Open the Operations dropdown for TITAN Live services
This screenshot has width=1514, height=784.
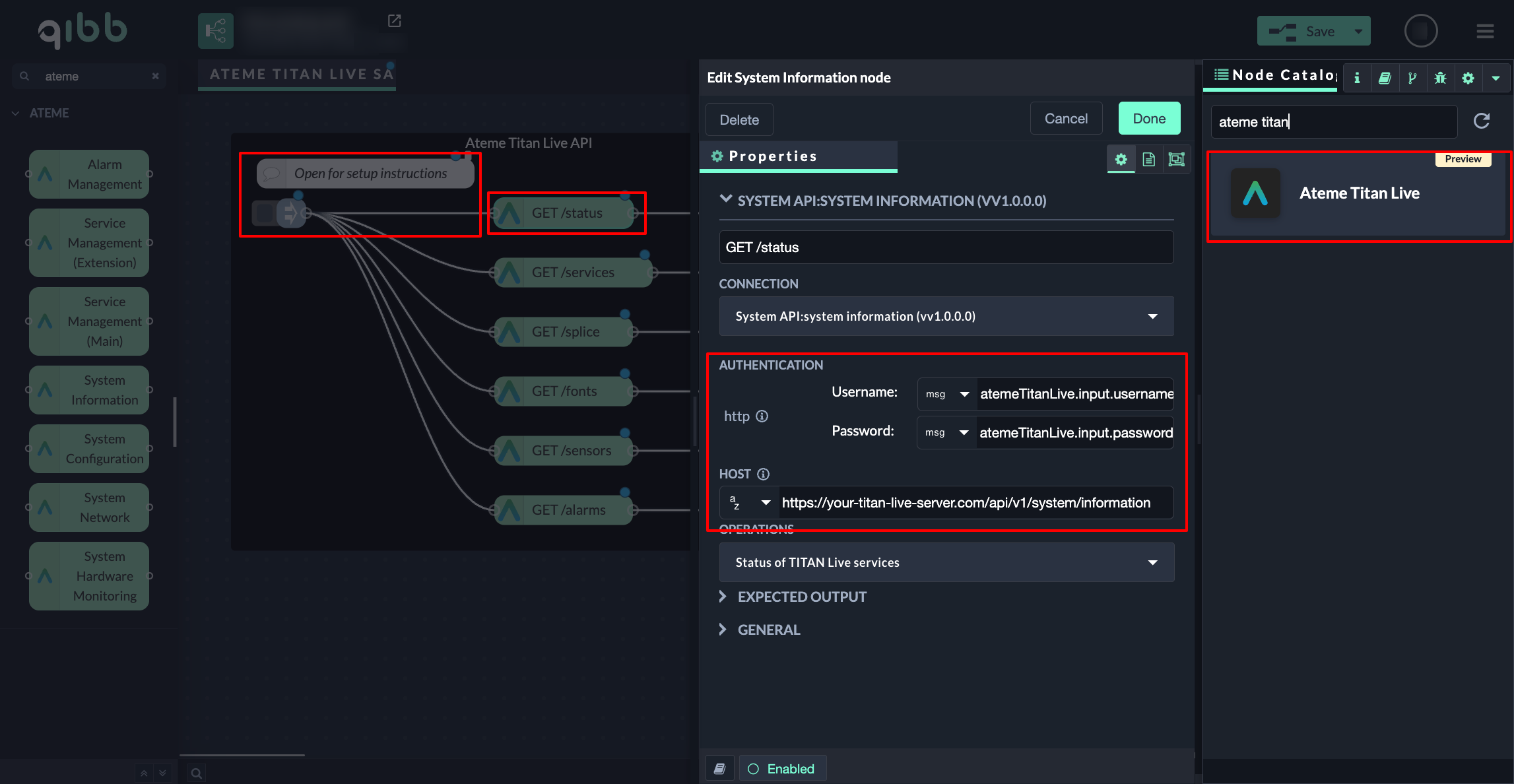[946, 562]
